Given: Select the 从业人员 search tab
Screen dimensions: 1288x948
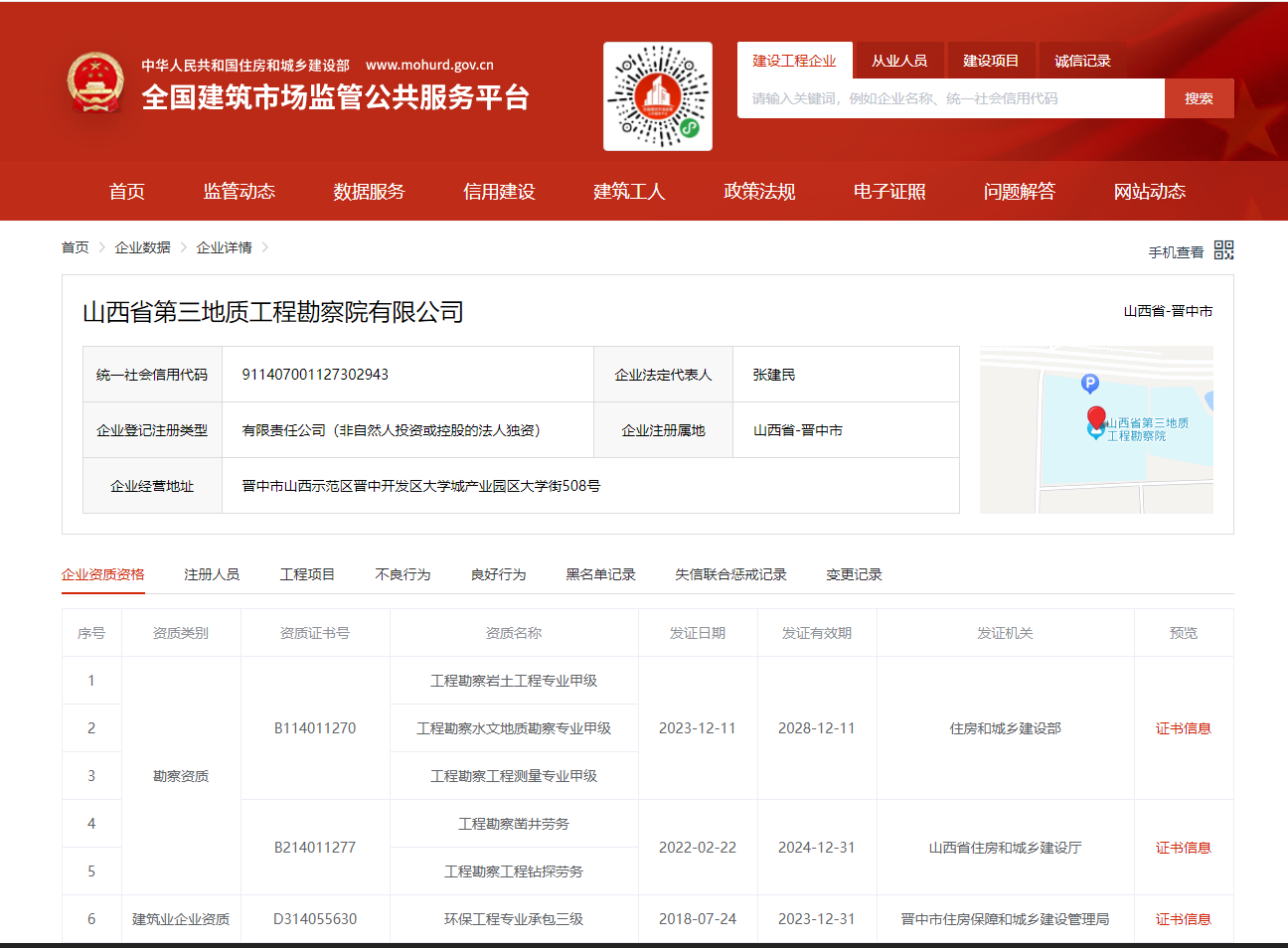Looking at the screenshot, I should 899,61.
